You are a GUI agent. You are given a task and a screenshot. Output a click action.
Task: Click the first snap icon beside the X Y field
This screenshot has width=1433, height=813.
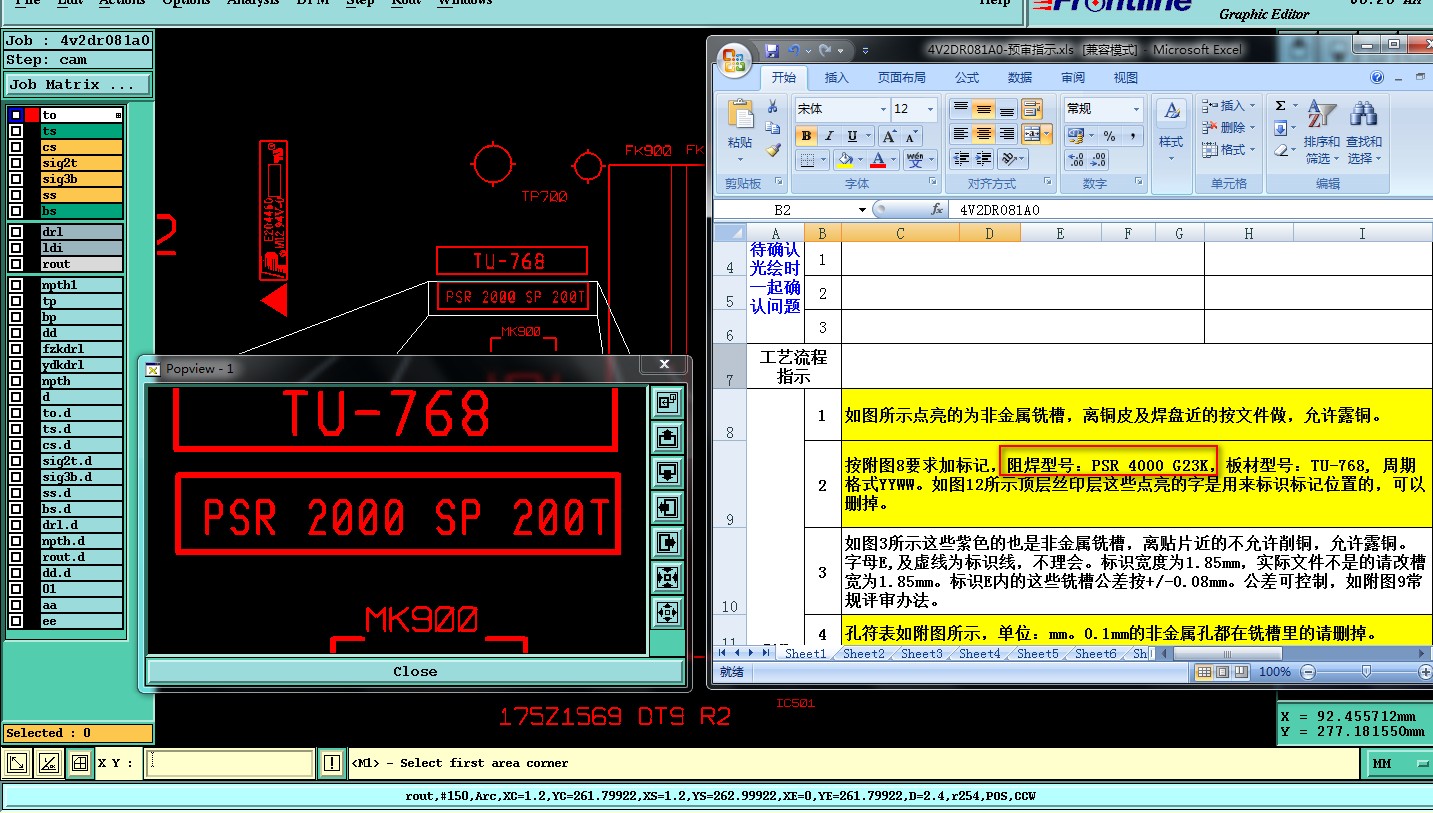click(x=17, y=764)
